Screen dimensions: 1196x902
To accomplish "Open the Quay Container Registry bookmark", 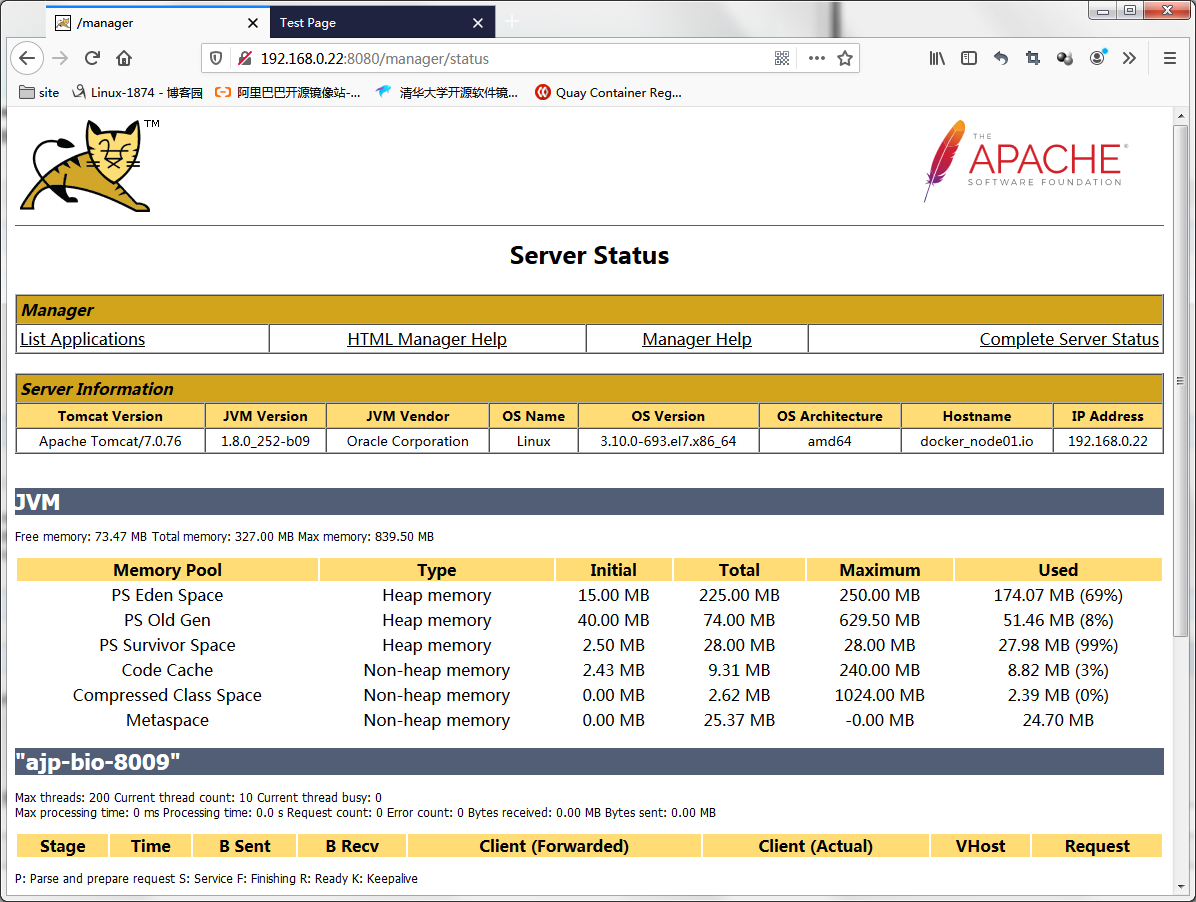I will pyautogui.click(x=609, y=92).
